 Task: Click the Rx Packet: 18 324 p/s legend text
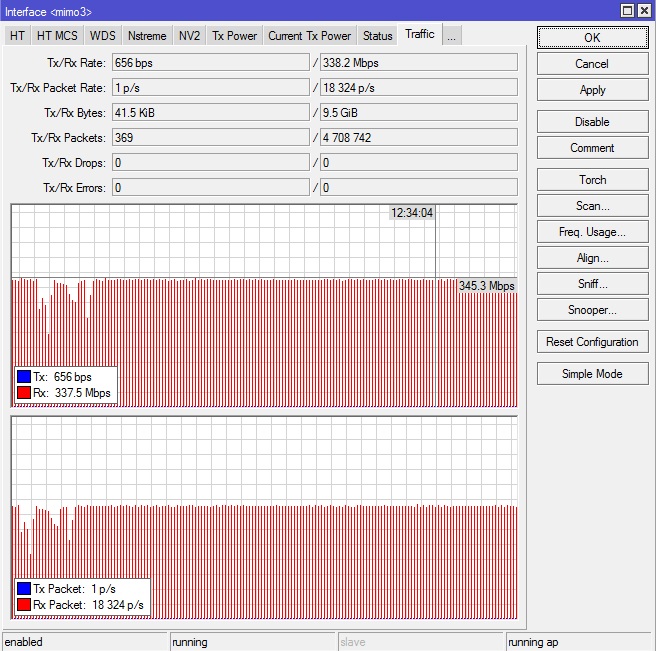click(88, 605)
